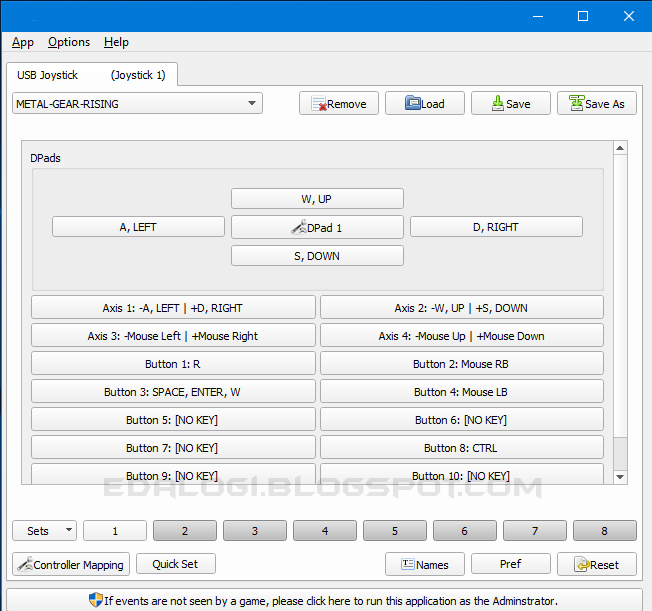Switch to set 2

click(185, 531)
